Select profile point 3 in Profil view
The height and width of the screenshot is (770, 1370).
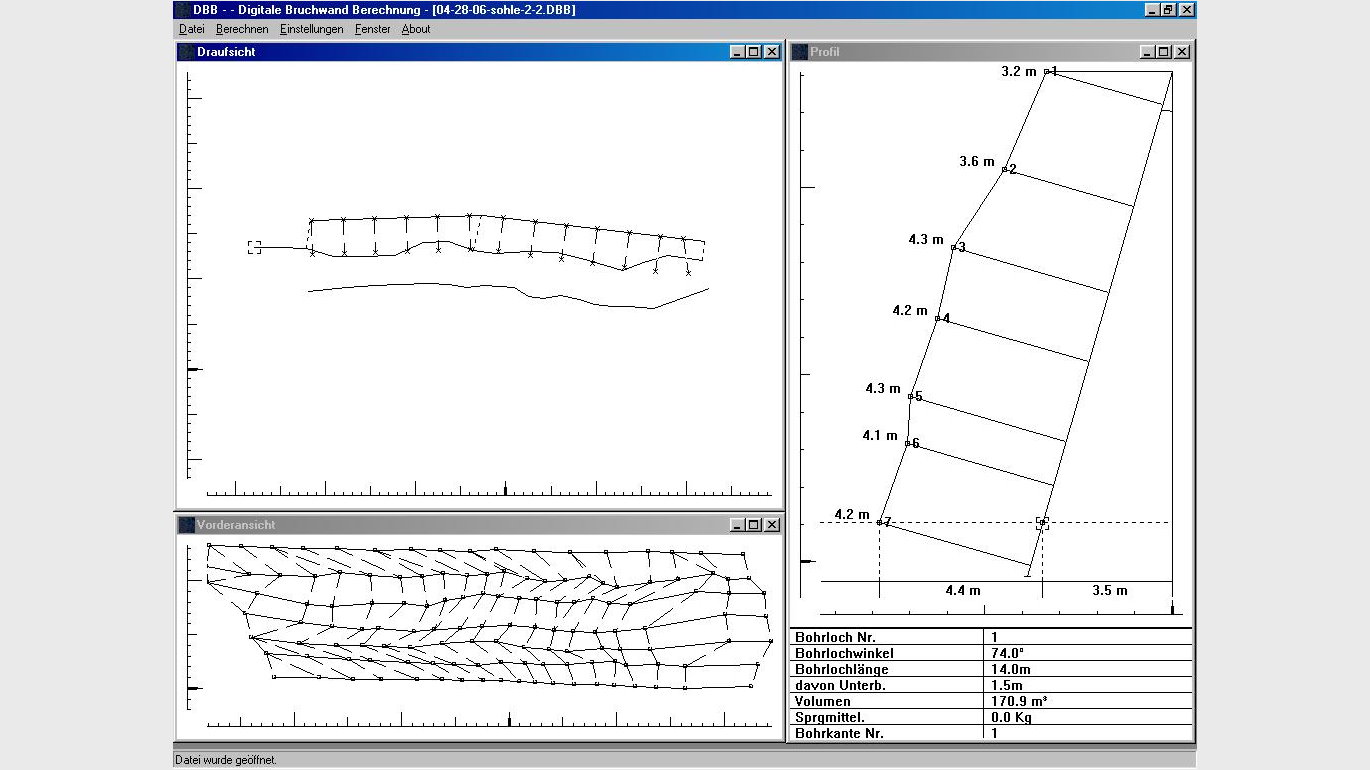[x=955, y=247]
